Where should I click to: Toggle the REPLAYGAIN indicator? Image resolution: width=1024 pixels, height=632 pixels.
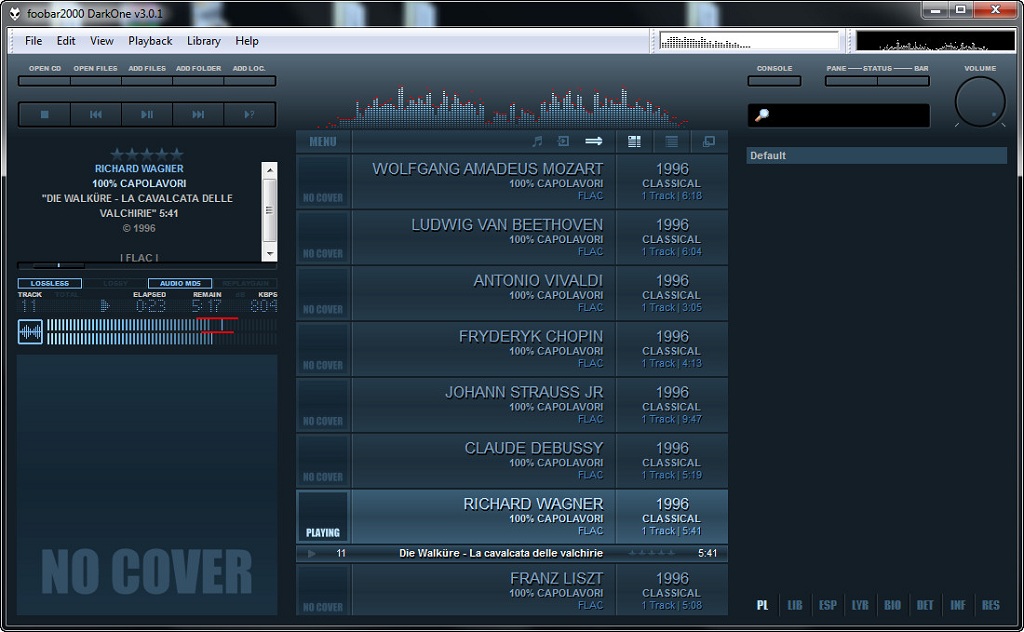[x=246, y=283]
